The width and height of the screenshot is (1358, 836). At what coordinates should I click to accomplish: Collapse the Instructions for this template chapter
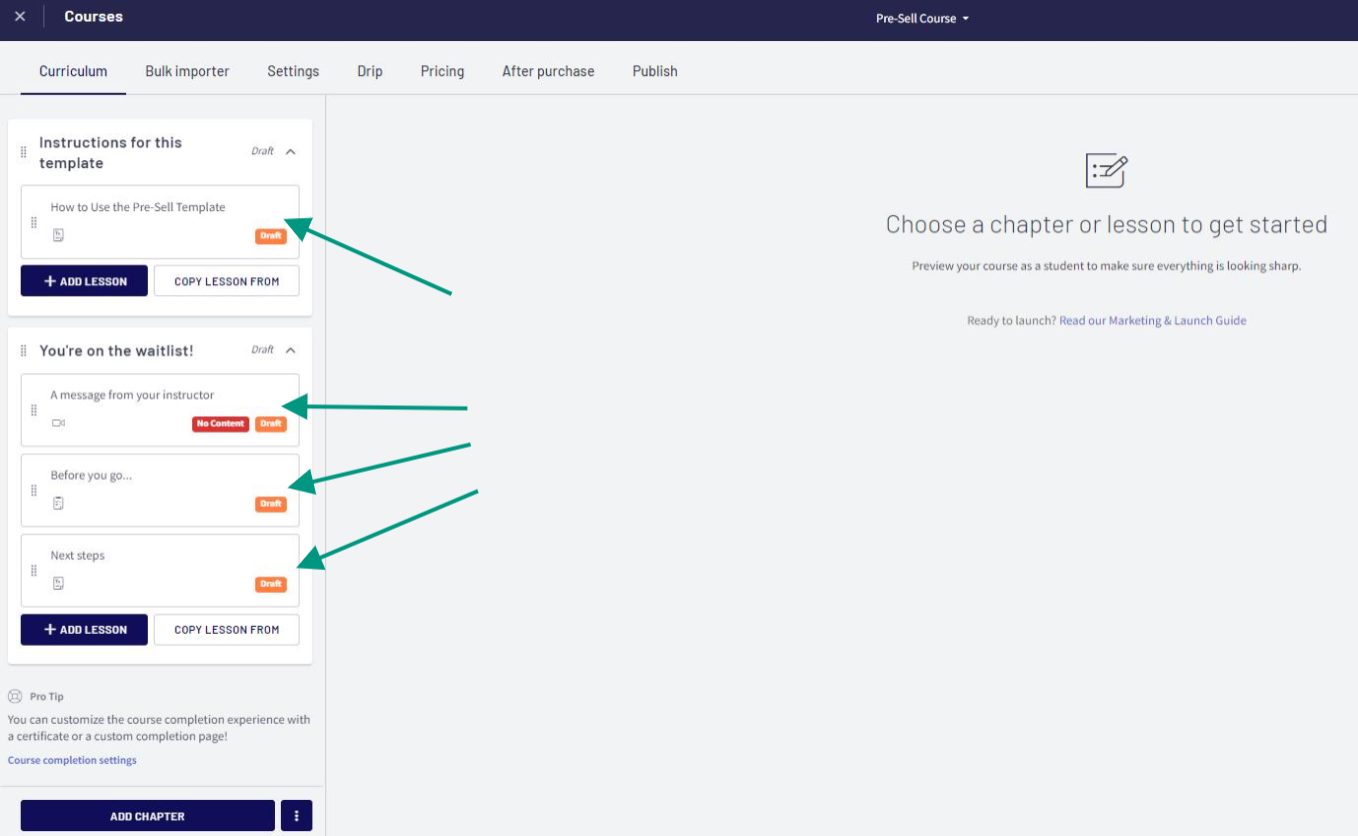[x=291, y=152]
